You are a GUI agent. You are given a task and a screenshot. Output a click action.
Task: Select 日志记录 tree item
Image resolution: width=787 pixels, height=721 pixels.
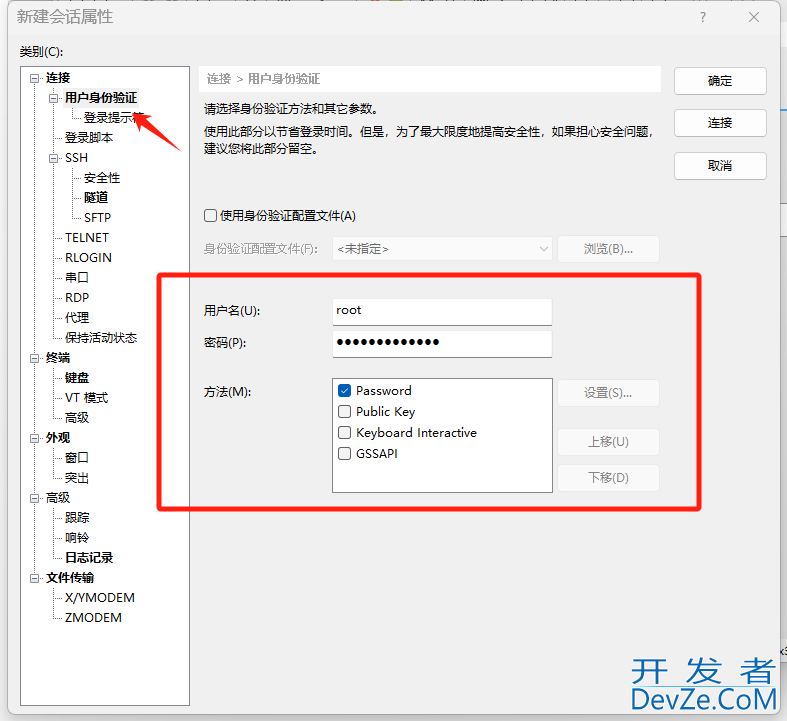pos(89,558)
